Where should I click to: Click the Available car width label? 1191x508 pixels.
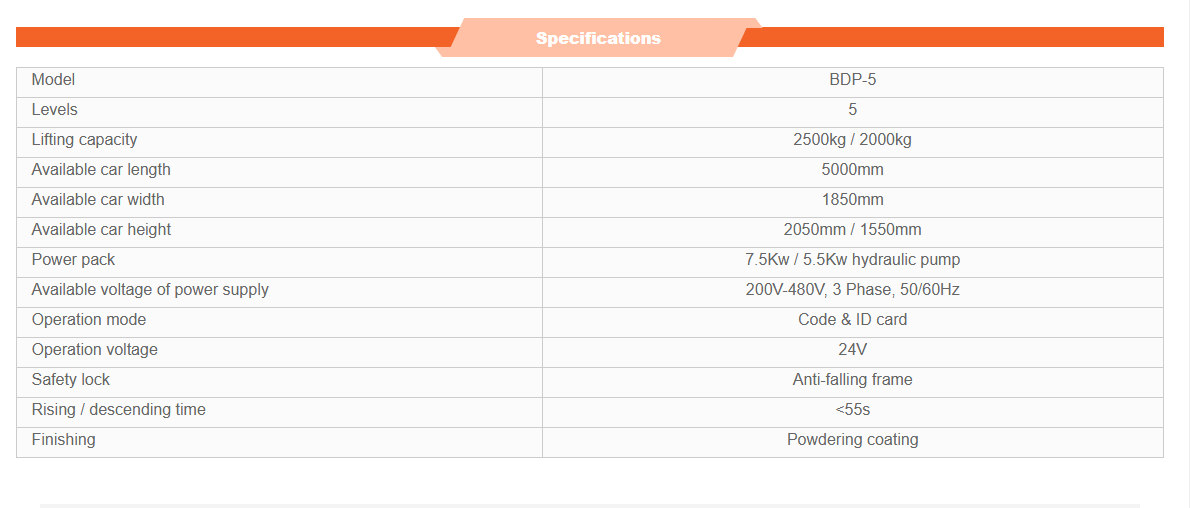click(x=98, y=200)
